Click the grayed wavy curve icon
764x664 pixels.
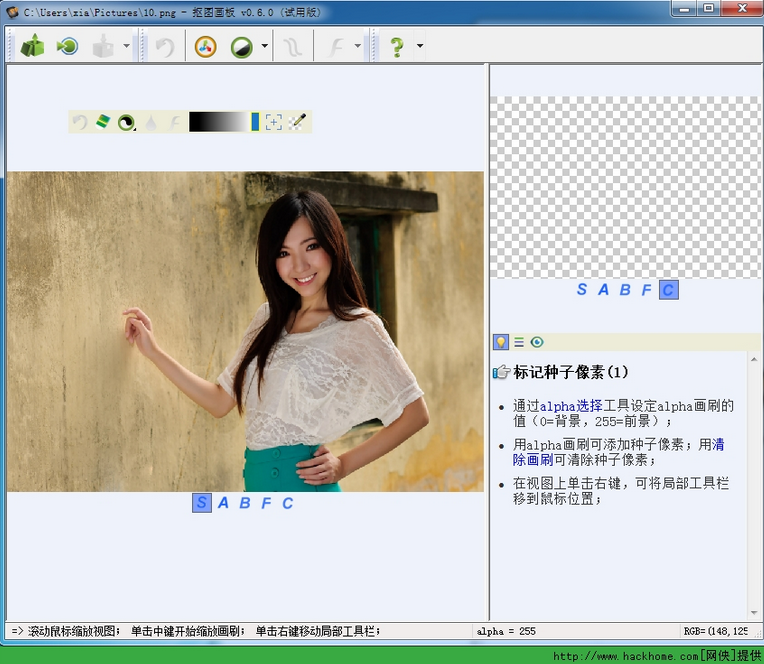tap(293, 47)
